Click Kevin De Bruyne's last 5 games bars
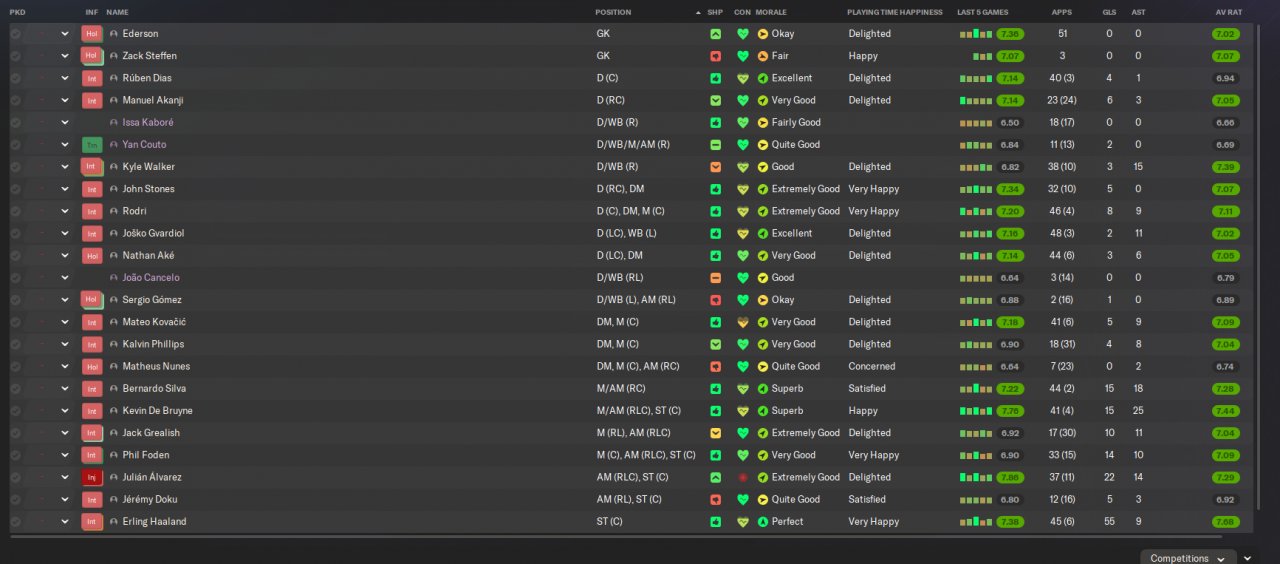The width and height of the screenshot is (1280, 564). (x=975, y=411)
